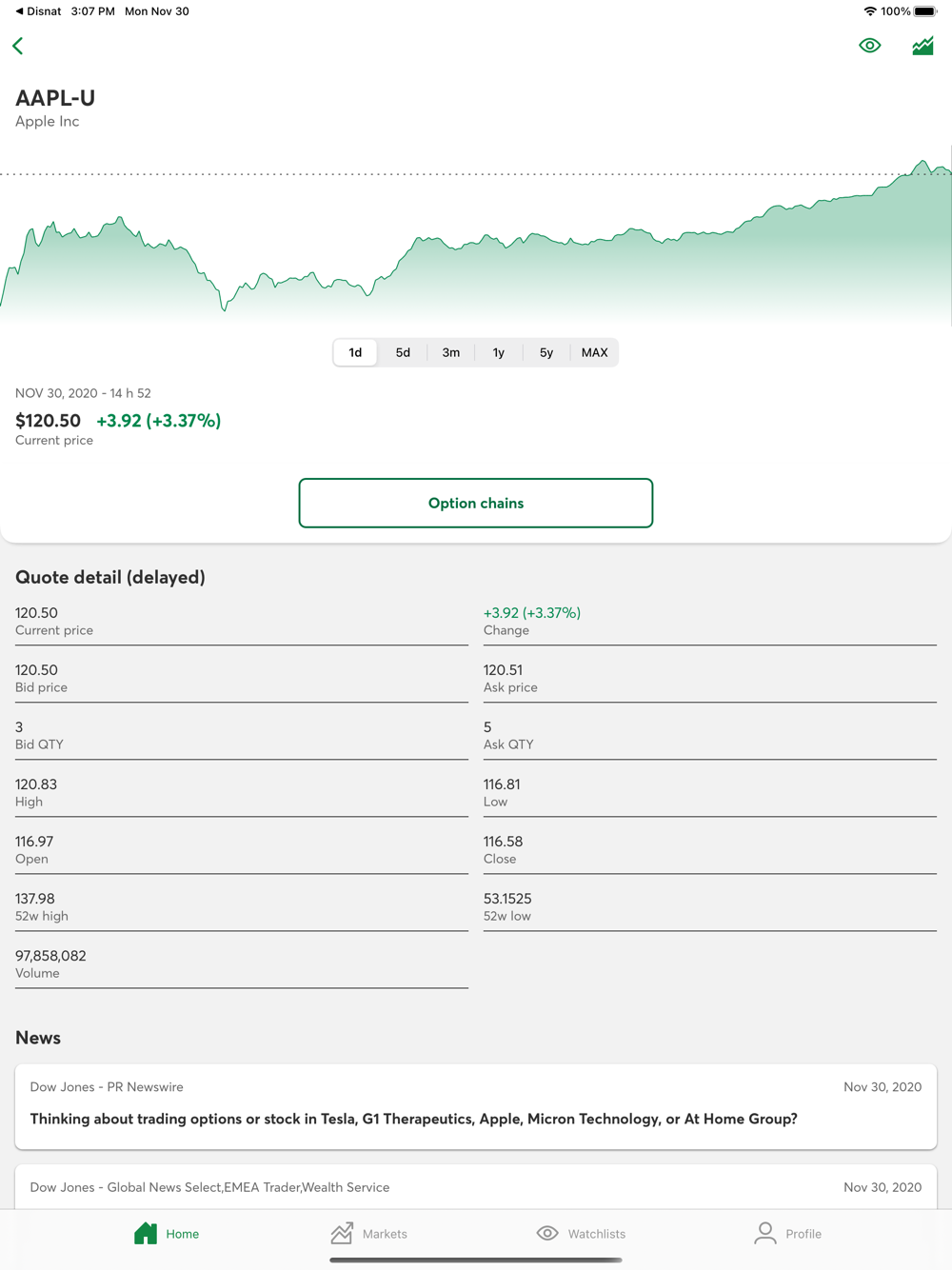This screenshot has width=952, height=1270.
Task: Select the 1d chart range
Action: (x=355, y=352)
